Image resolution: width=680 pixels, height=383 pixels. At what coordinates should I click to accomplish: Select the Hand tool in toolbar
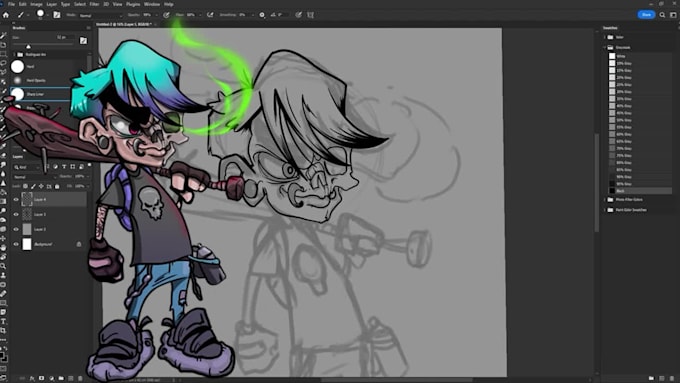(x=3, y=247)
